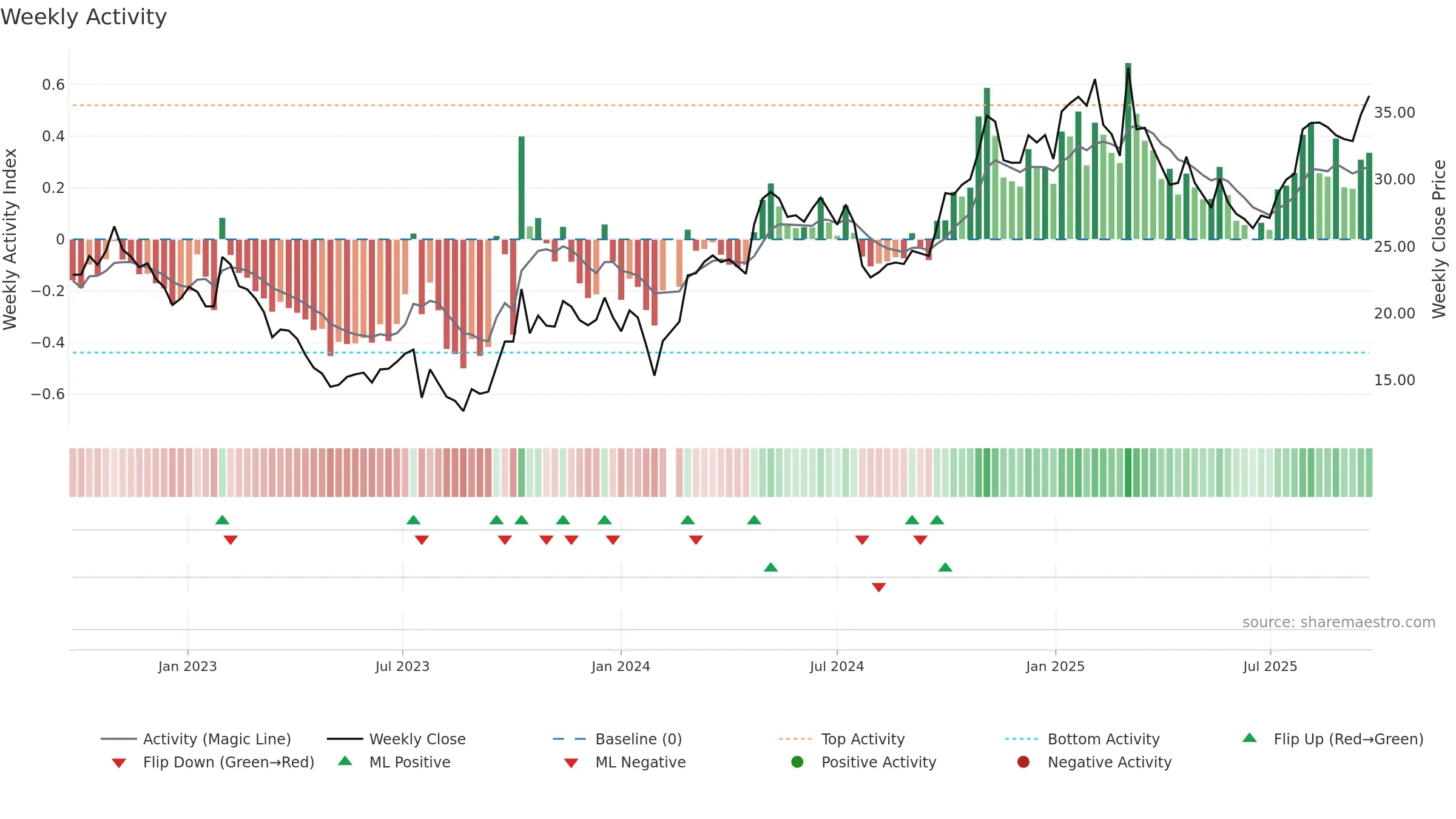1456x819 pixels.
Task: Click the Jan 2024 x-axis label
Action: point(621,666)
